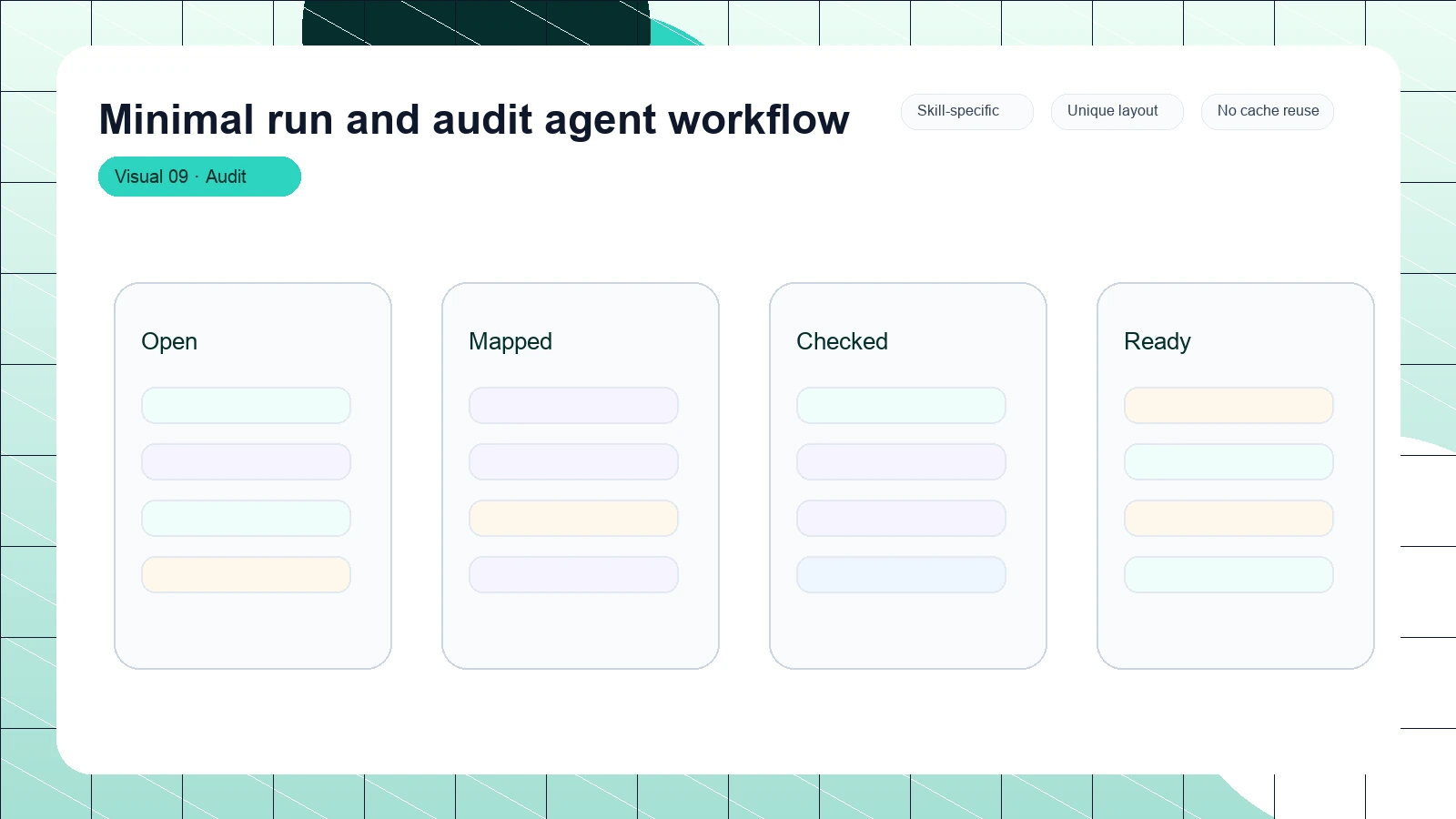The image size is (1456, 819).
Task: Select the second item in Ready column
Action: click(1228, 462)
